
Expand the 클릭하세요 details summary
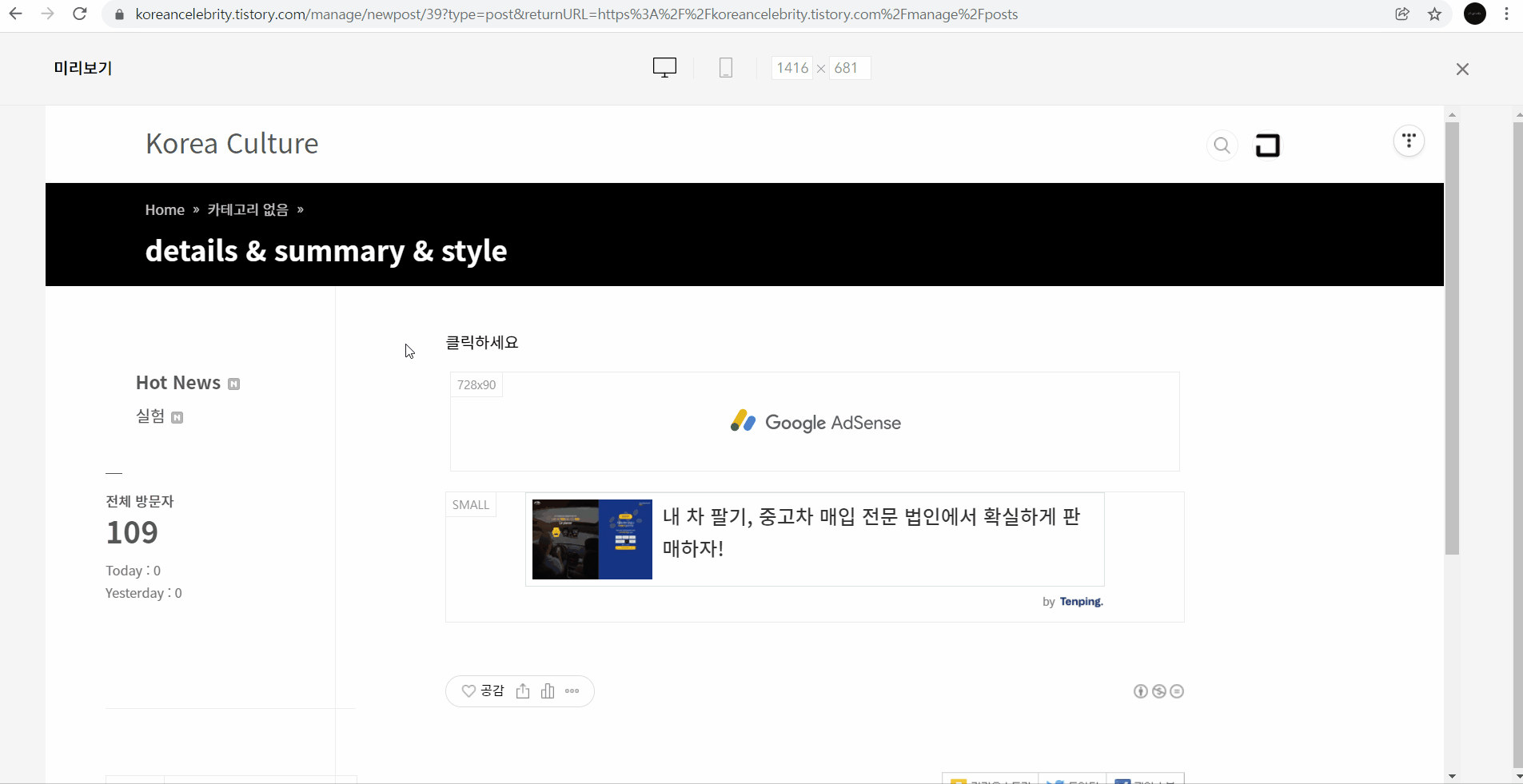point(482,342)
